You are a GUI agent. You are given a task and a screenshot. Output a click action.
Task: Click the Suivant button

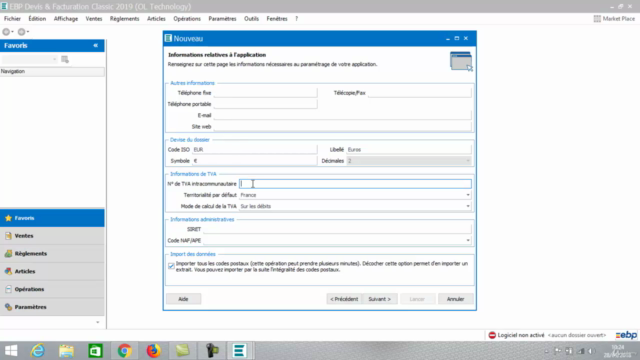pos(380,299)
